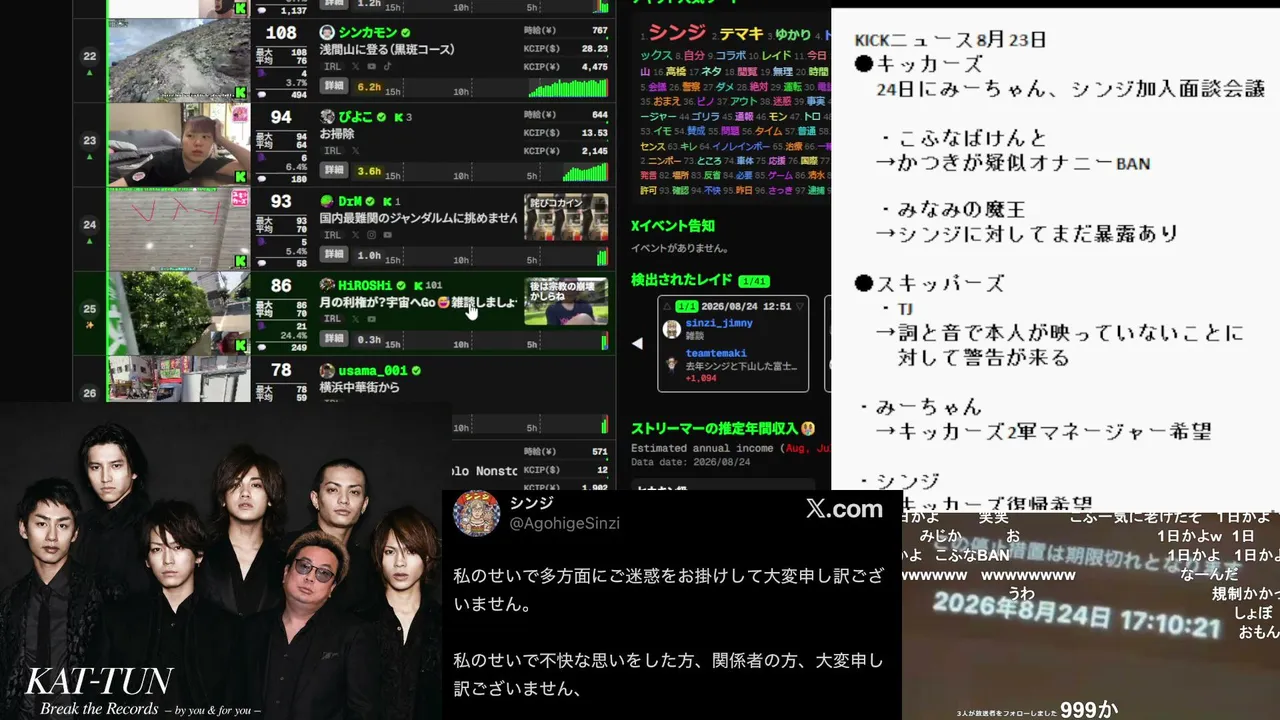This screenshot has height=720, width=1280.
Task: Open HiROSHi's stream thumbnail
Action: [179, 313]
